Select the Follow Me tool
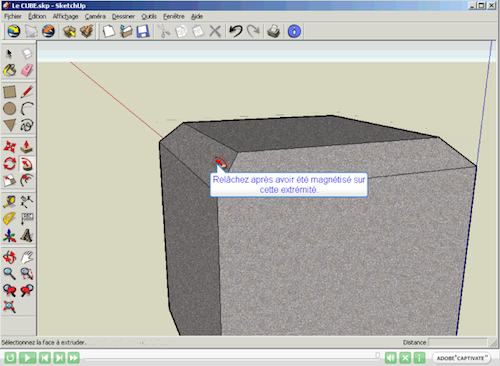The width and height of the screenshot is (500, 366). click(x=27, y=164)
